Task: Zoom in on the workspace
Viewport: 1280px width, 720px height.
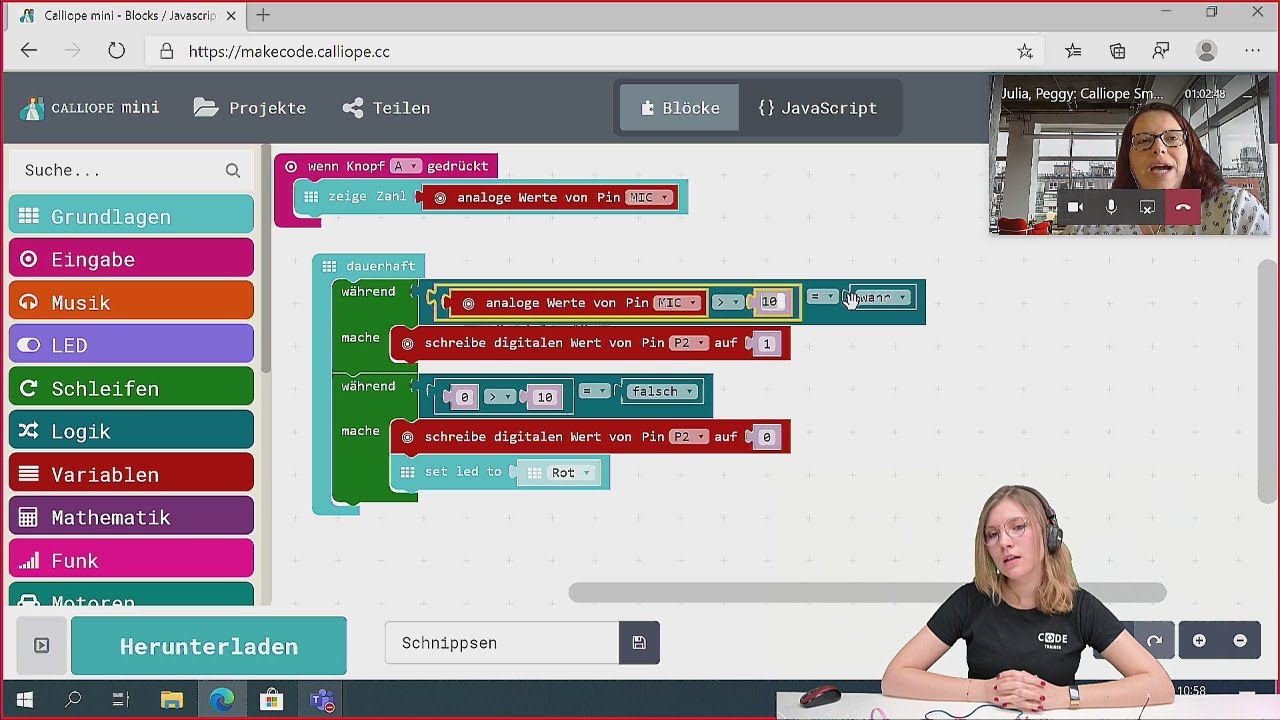Action: (1199, 640)
